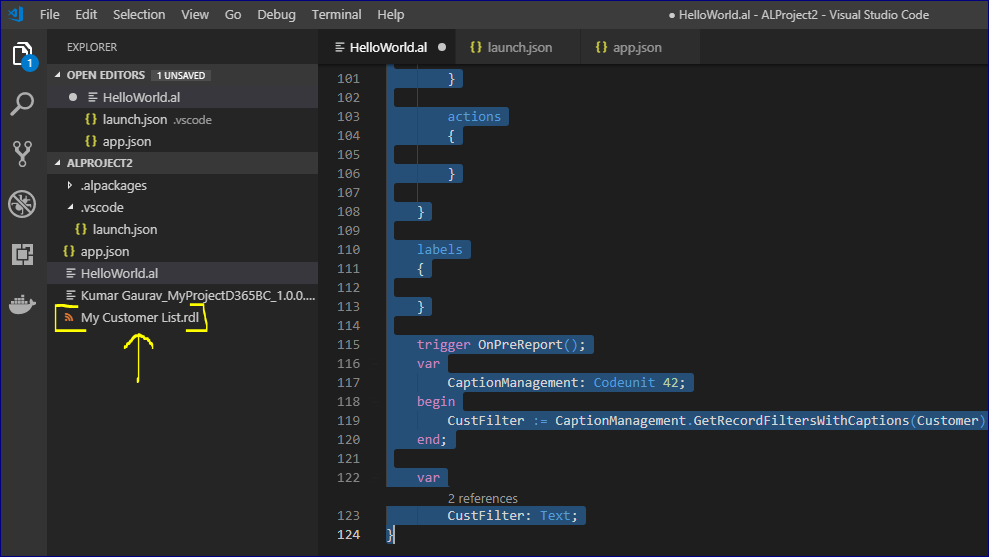Click the JSON icon of app.json tab

tap(601, 47)
